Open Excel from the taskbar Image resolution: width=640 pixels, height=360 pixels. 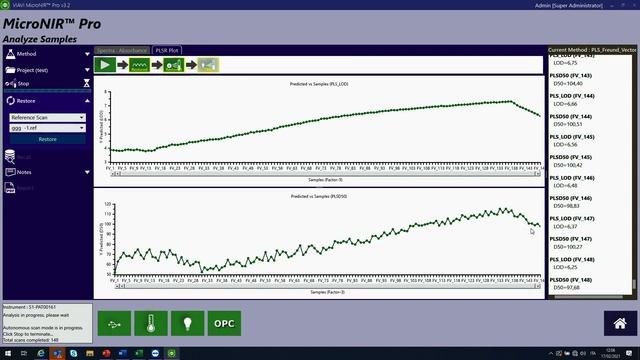139,353
